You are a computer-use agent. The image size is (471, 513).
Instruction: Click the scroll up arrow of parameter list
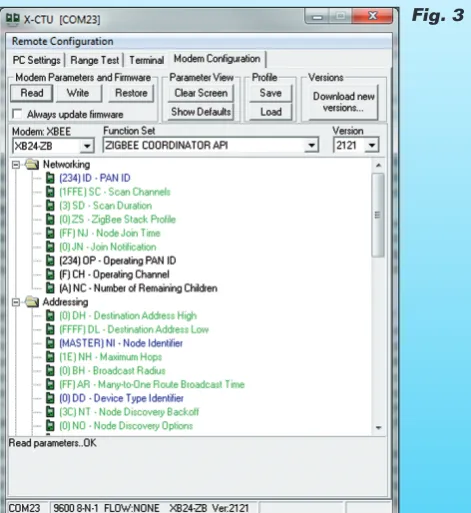(x=378, y=165)
